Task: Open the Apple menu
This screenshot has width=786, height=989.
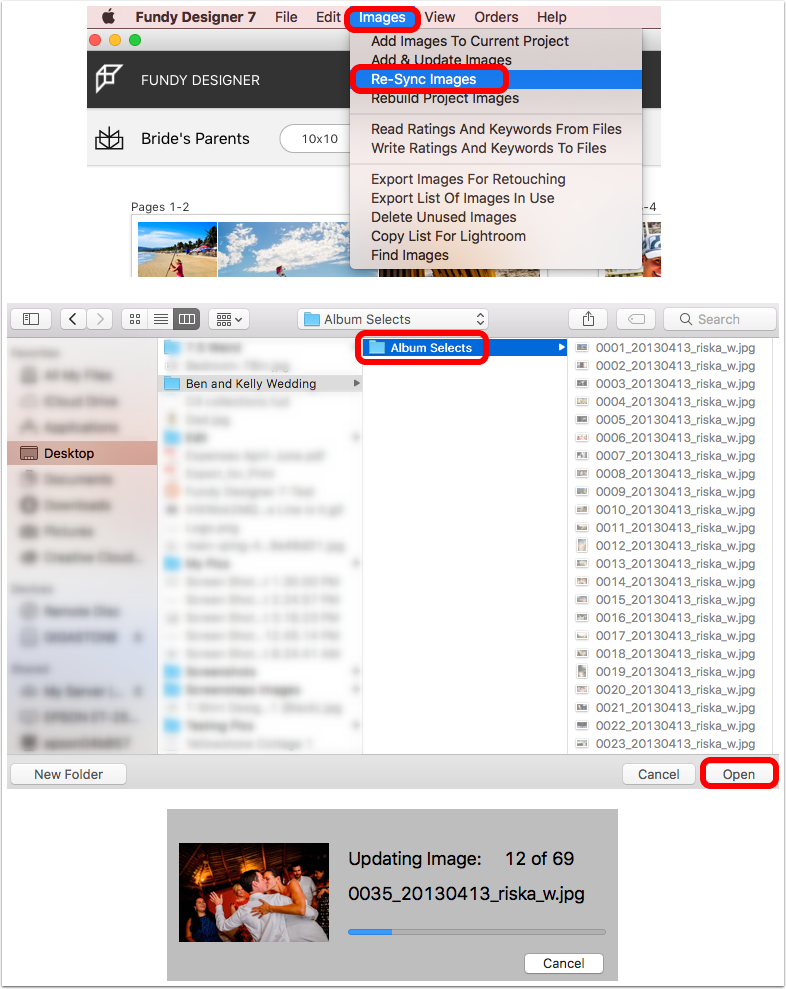Action: pos(109,17)
